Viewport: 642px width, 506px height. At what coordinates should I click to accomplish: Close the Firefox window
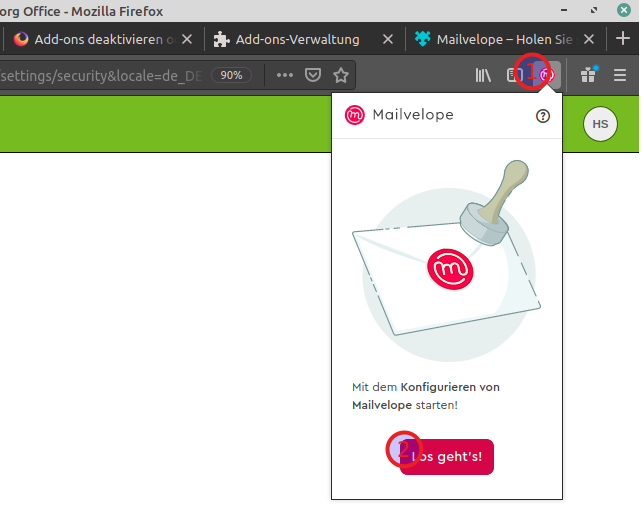pos(624,10)
